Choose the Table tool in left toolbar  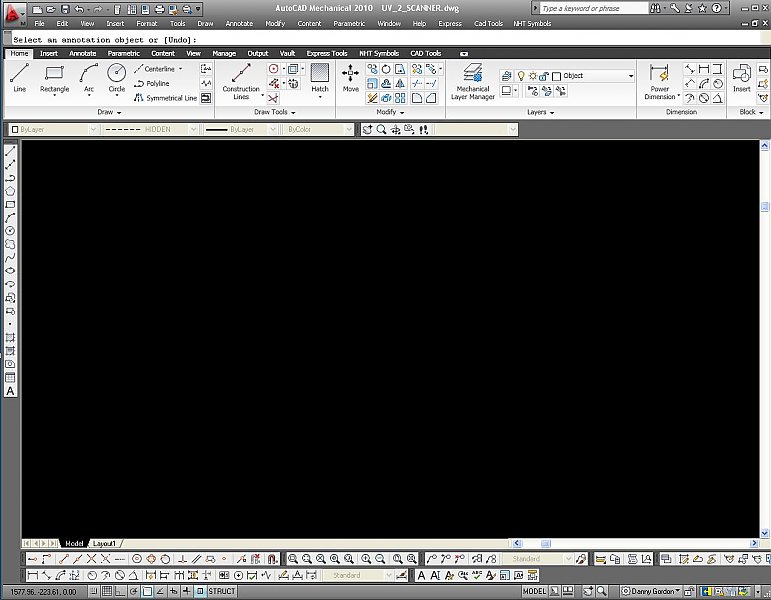10,378
